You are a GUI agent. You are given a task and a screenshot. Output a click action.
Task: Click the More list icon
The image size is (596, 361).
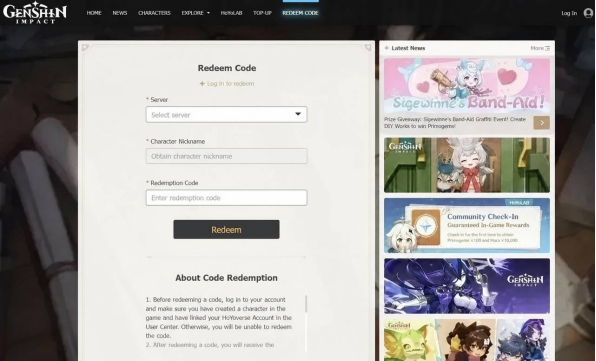547,48
